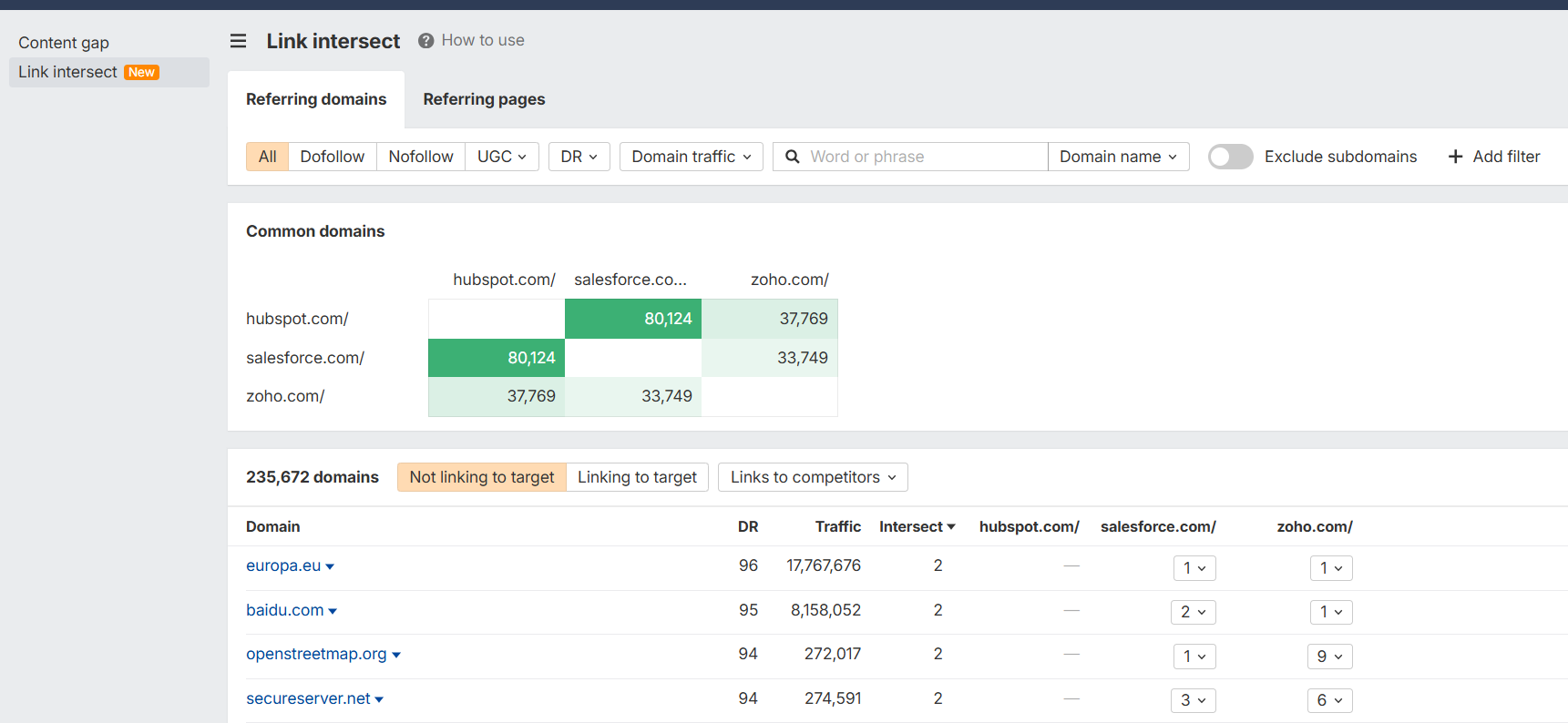Select the Dofollow link type filter
This screenshot has height=723, width=1568.
coord(332,157)
